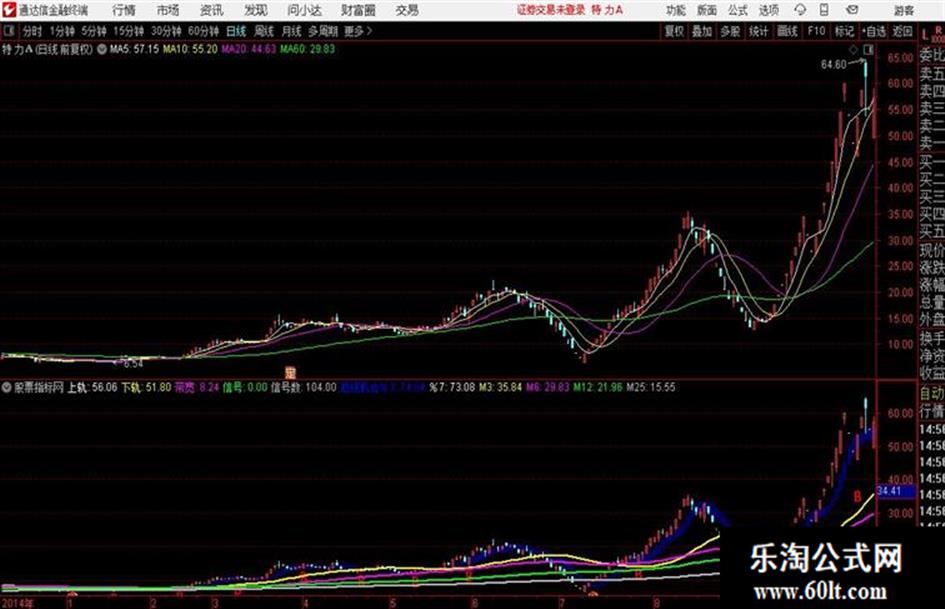The image size is (945, 609).
Task: Expand the main chart indicator dropdown beside 特力A
Action: (x=102, y=49)
